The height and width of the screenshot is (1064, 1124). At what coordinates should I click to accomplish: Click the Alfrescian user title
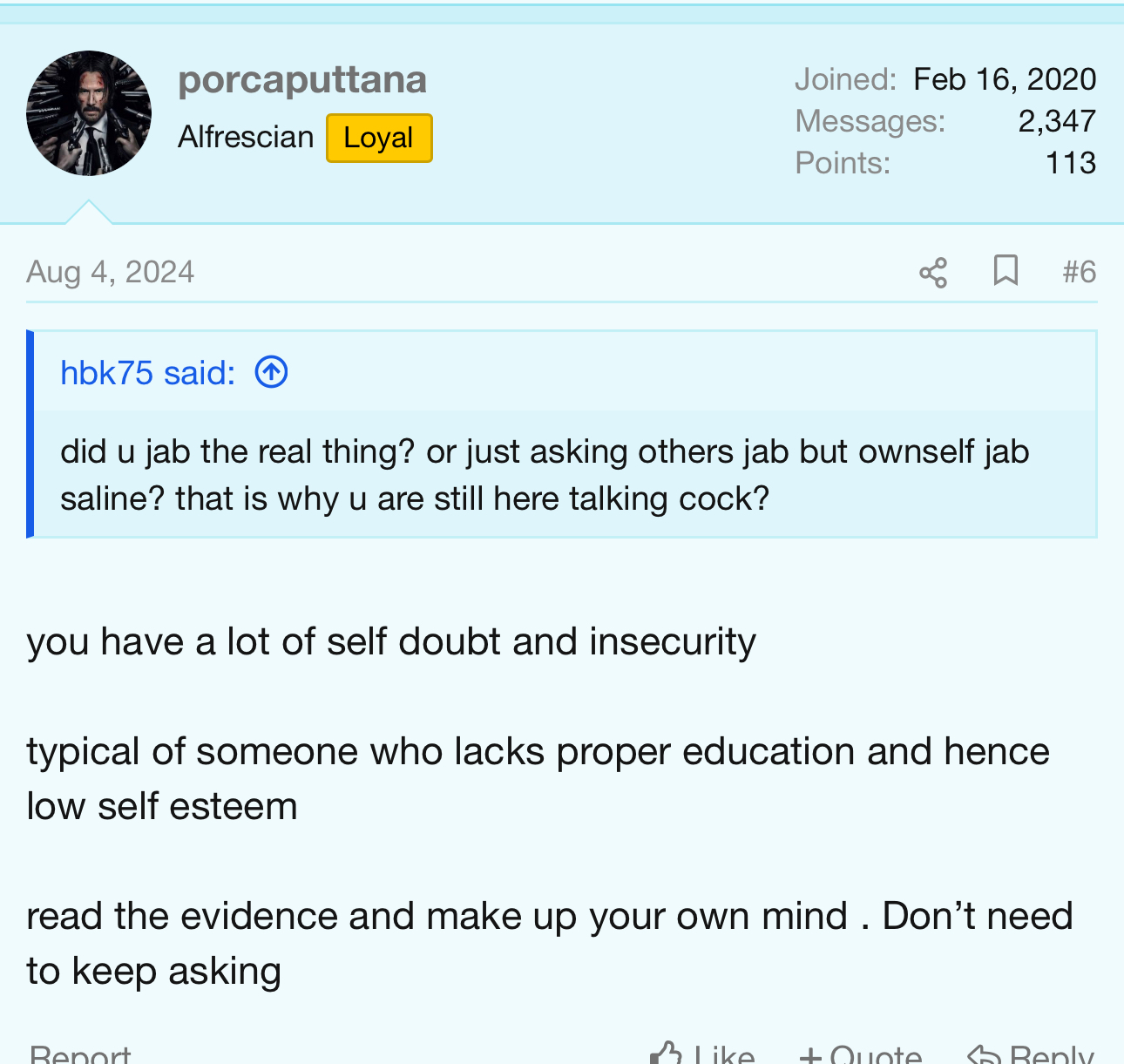click(246, 138)
